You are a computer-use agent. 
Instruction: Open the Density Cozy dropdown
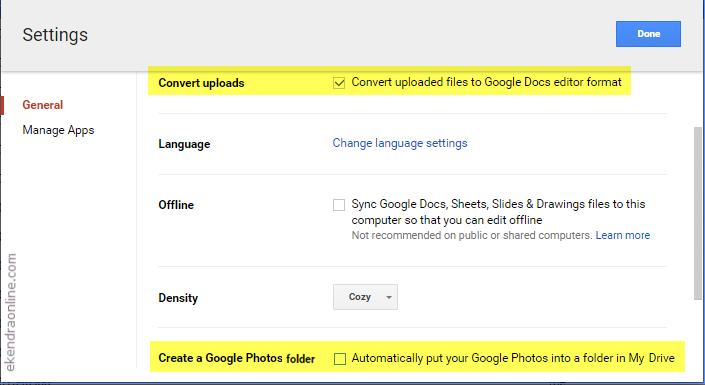365,297
